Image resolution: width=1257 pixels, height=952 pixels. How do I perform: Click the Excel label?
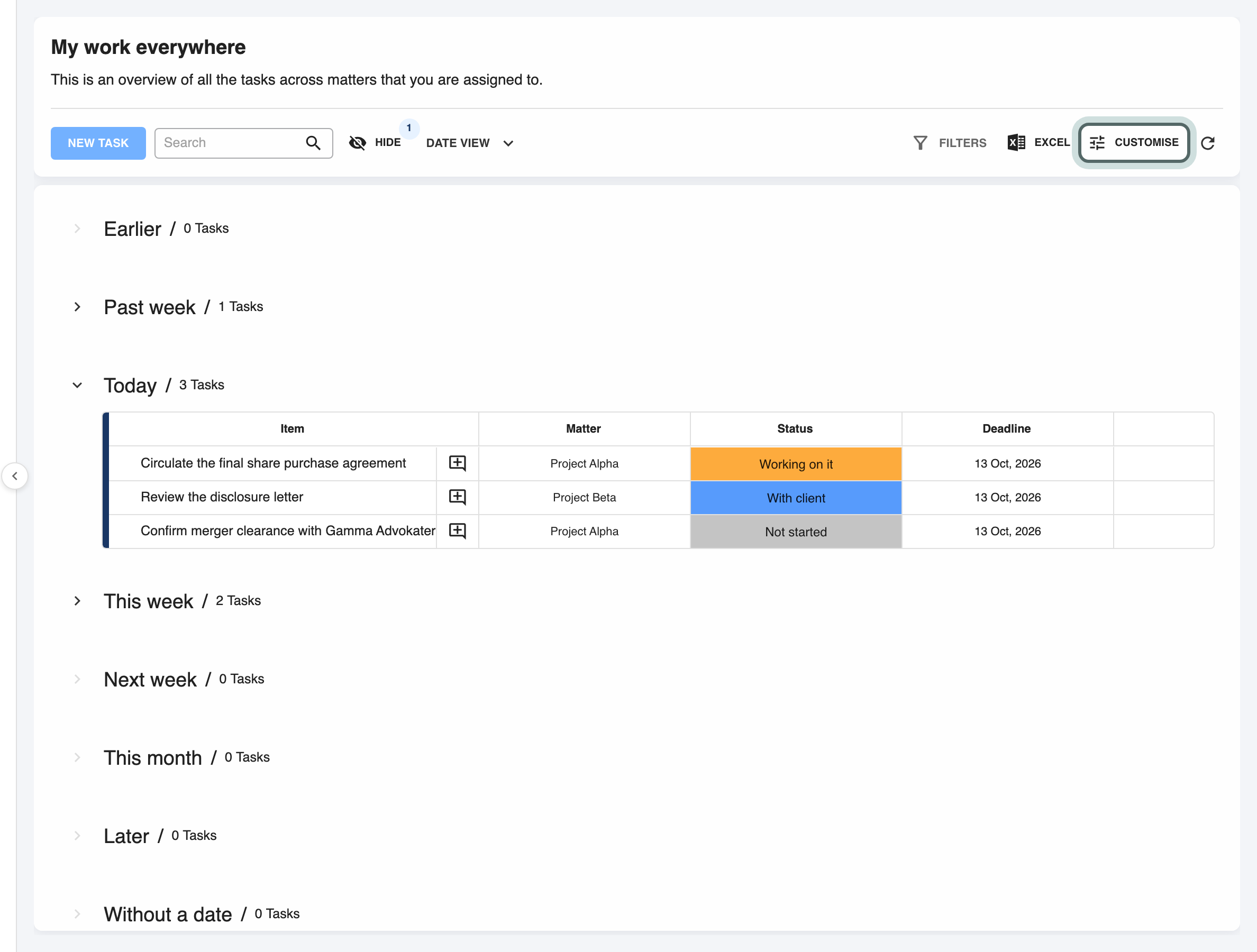click(1052, 143)
